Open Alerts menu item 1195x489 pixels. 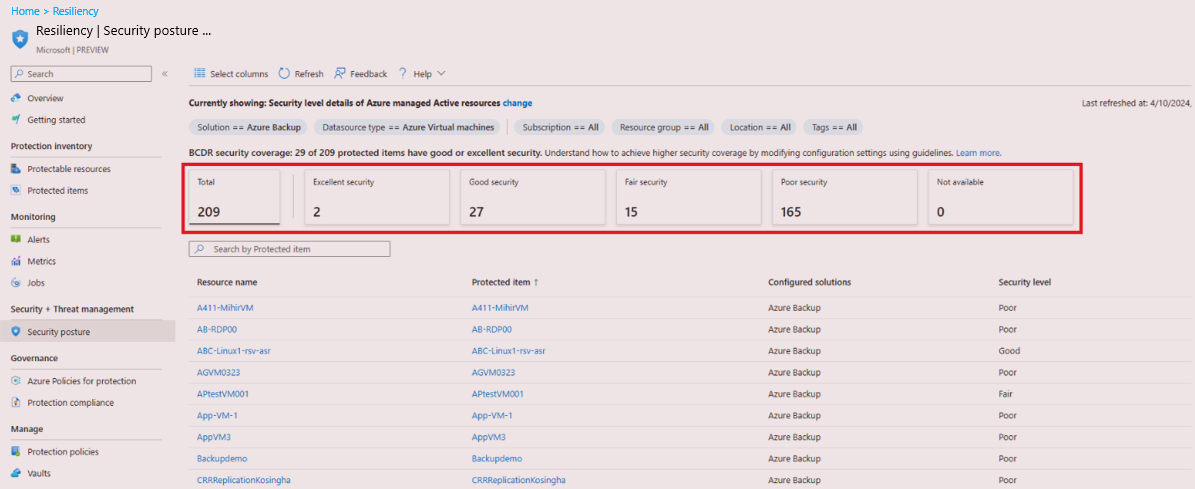[x=39, y=239]
